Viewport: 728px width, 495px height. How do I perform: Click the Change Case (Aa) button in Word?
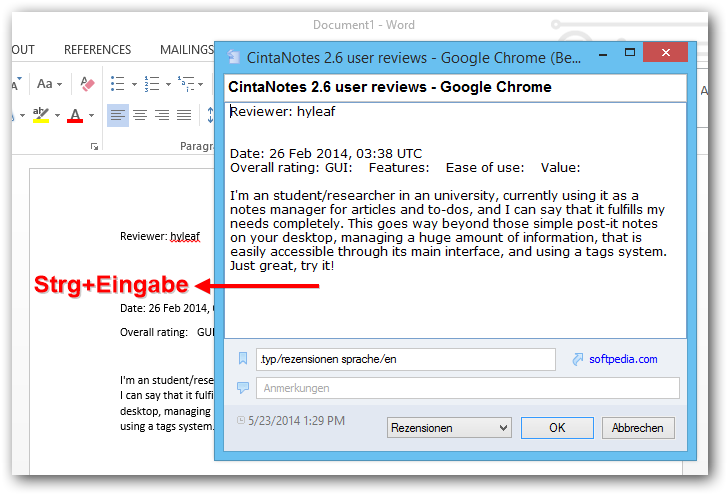tap(45, 84)
